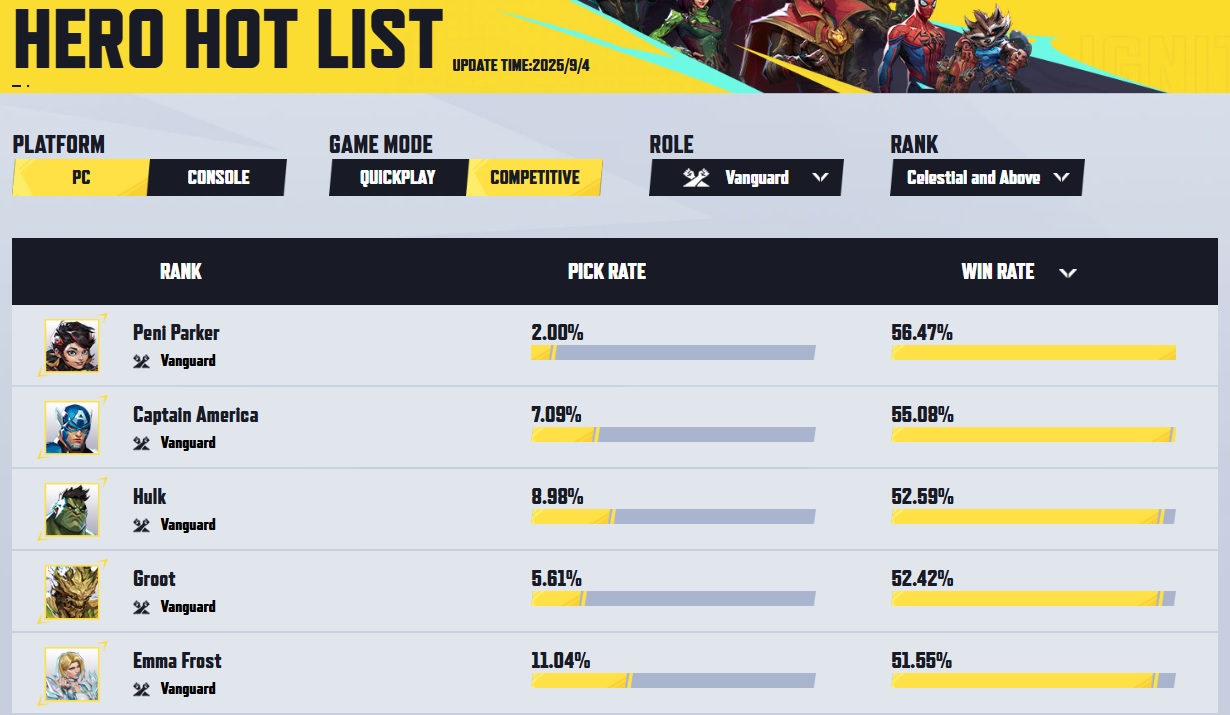Click the RANK column header
Image resolution: width=1230 pixels, height=715 pixels.
pos(181,272)
